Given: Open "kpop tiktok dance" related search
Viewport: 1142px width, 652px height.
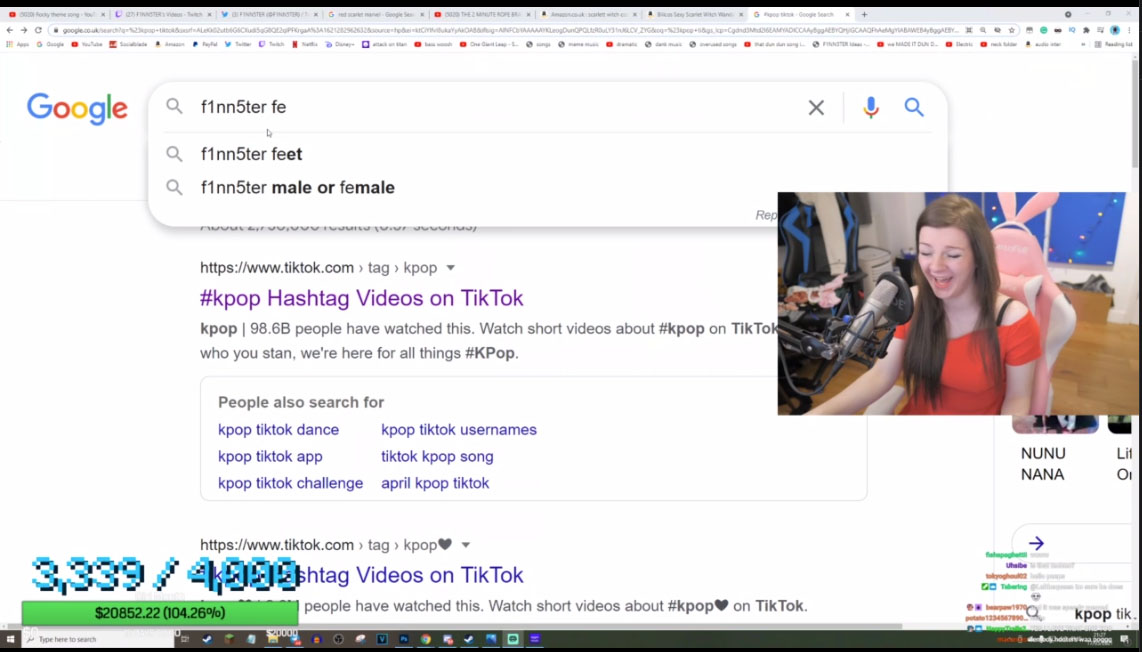Looking at the screenshot, I should tap(278, 430).
